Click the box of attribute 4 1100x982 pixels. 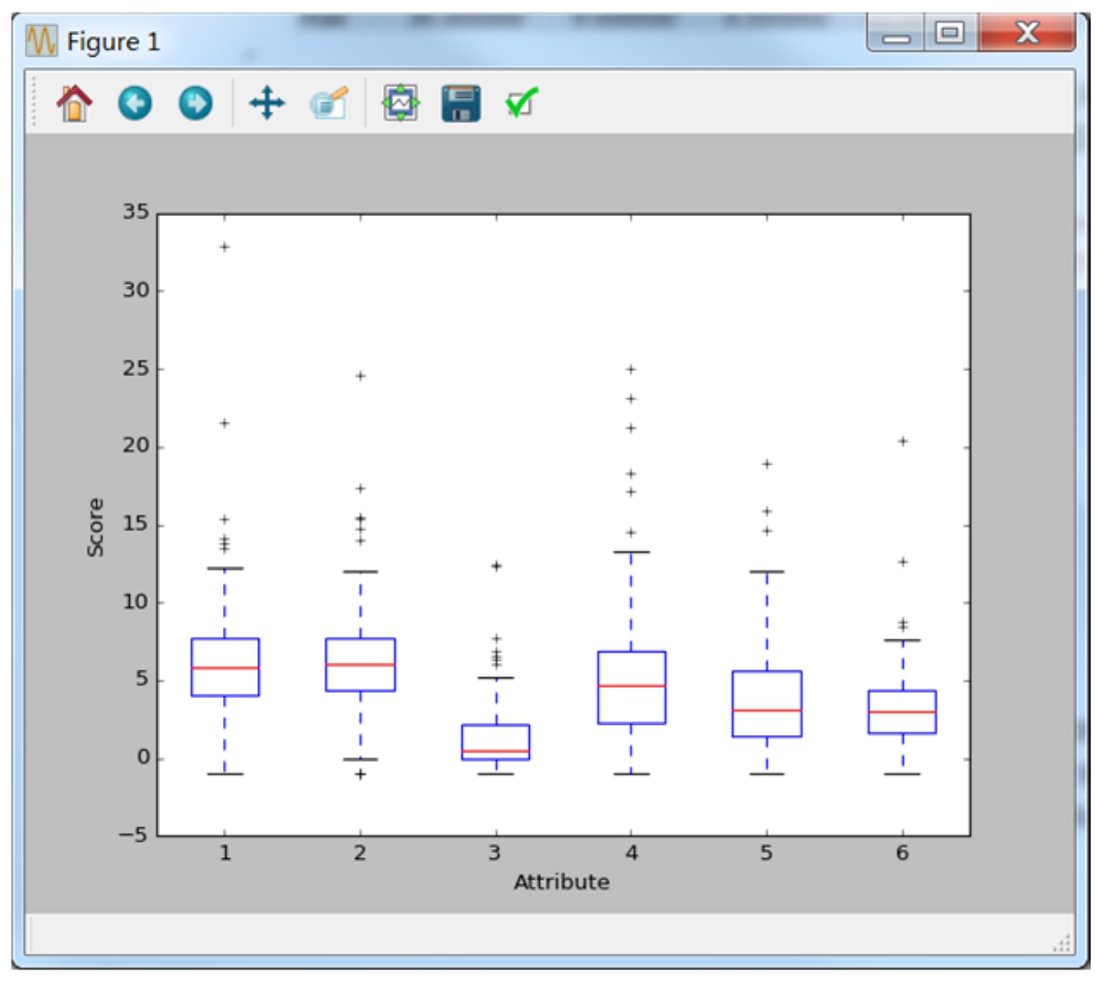coord(631,687)
